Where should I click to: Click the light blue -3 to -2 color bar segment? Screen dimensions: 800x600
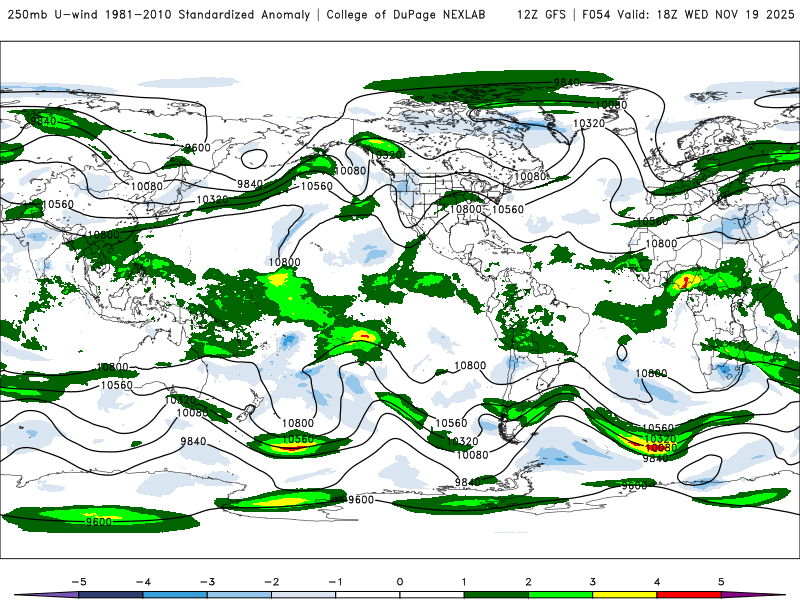tap(239, 595)
